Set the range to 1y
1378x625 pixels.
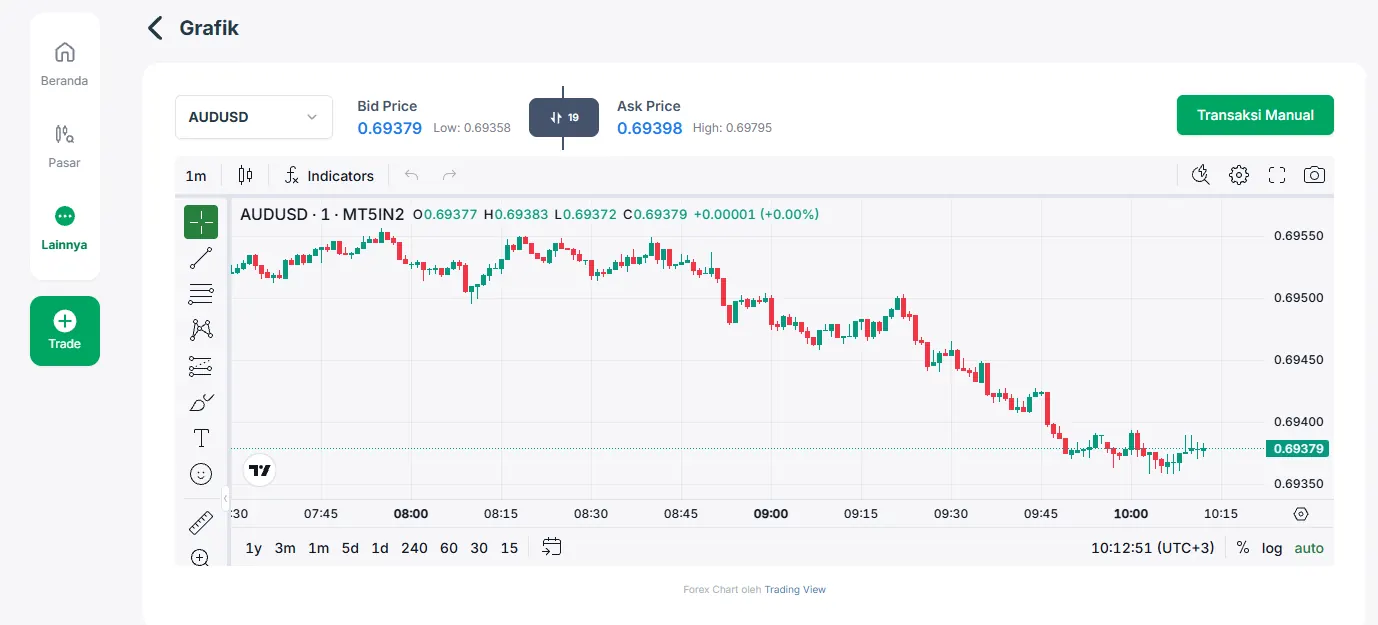coord(254,548)
